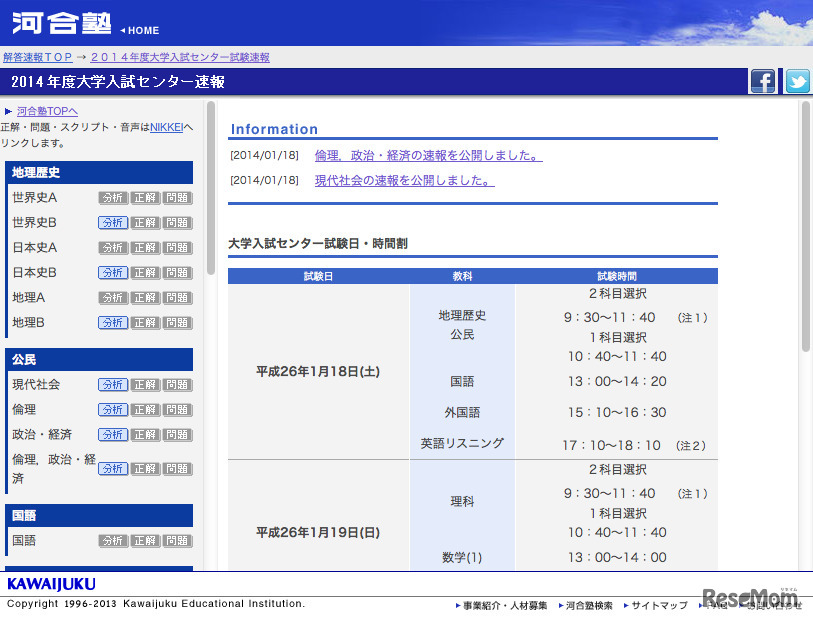Open the 河合塾TOPへ link

pyautogui.click(x=48, y=110)
